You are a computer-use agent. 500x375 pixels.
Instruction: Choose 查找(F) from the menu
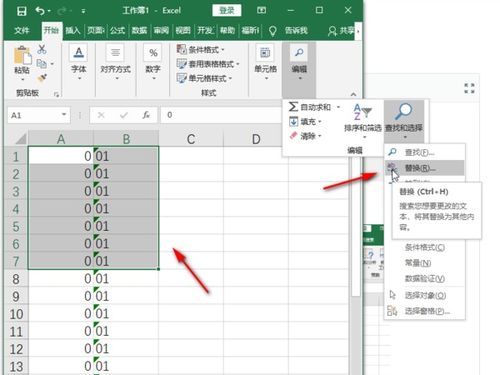point(424,152)
